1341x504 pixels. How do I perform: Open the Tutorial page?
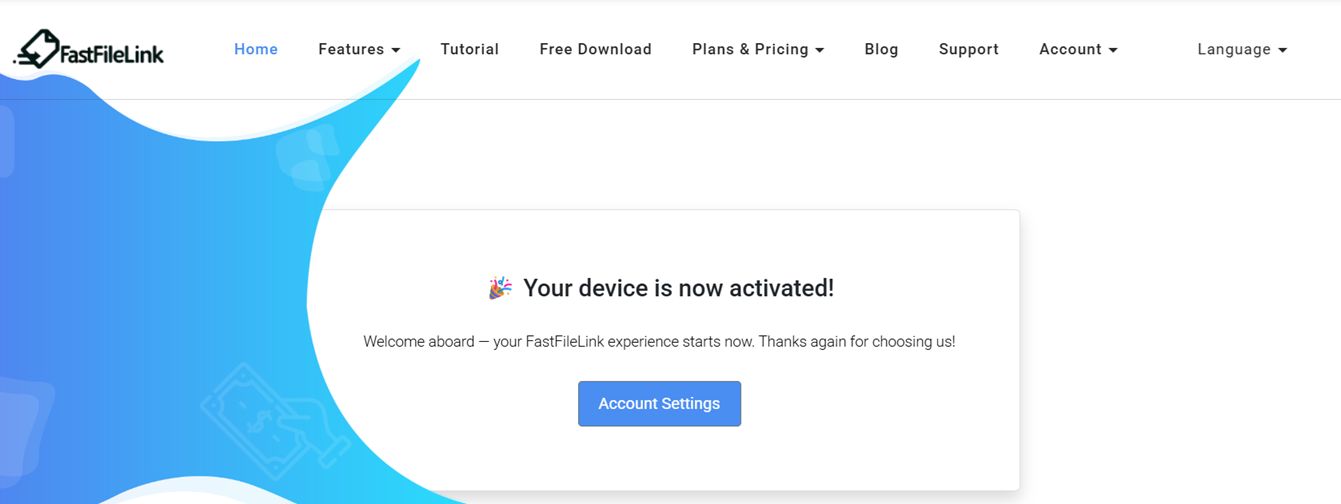pyautogui.click(x=470, y=49)
